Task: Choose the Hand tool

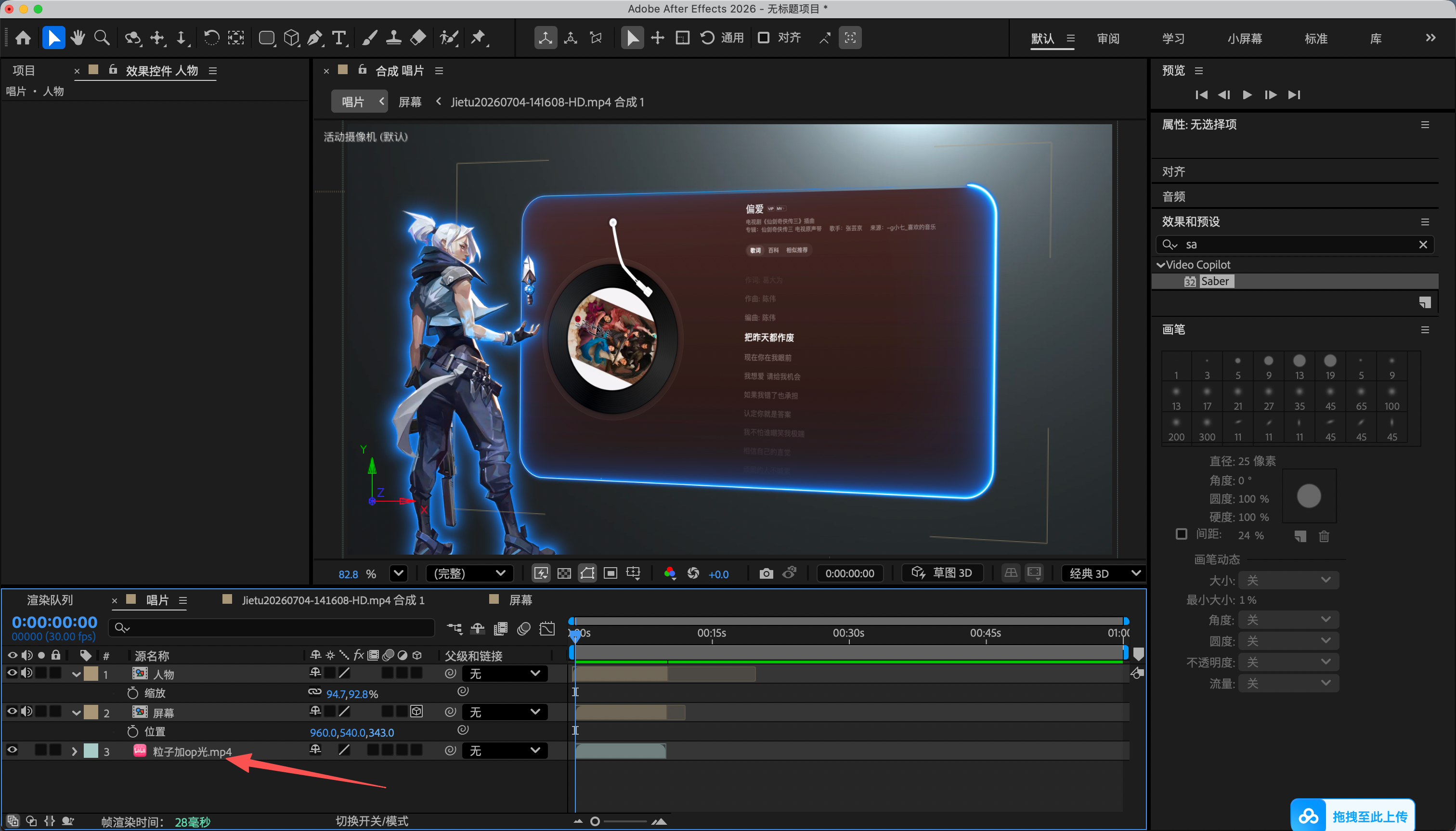Action: coord(78,38)
